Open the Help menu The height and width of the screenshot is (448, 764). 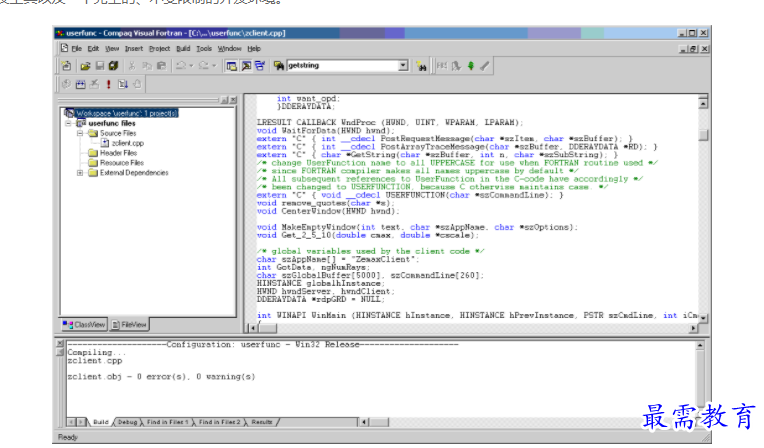coord(254,49)
